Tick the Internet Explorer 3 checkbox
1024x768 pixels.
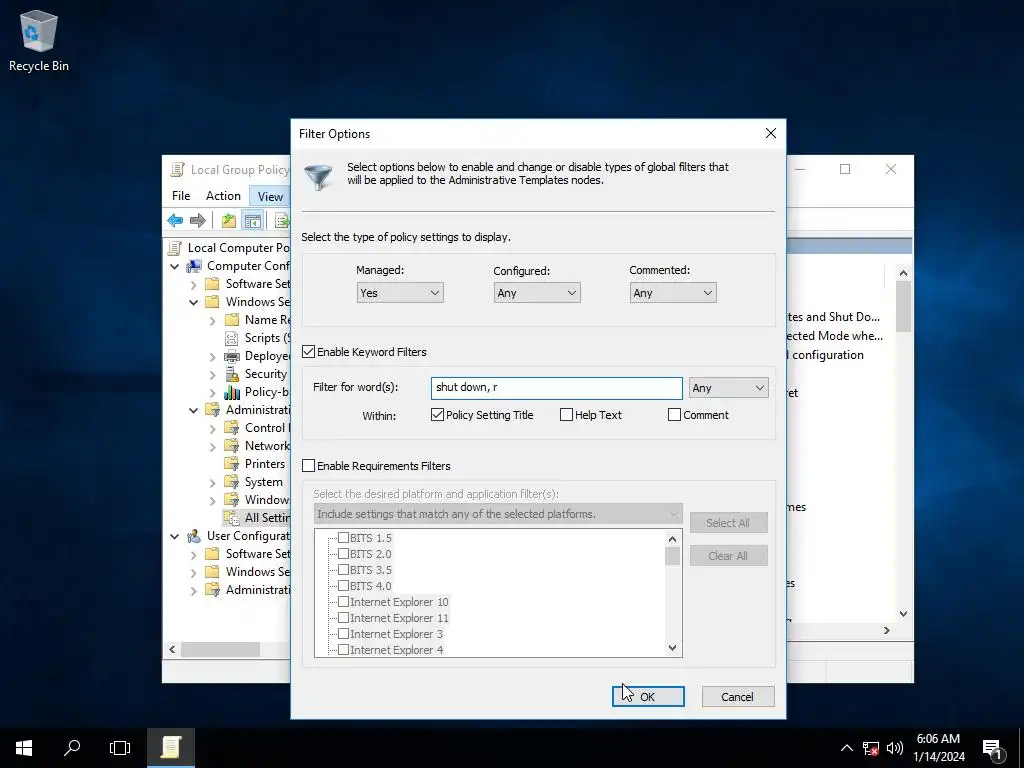pos(343,634)
